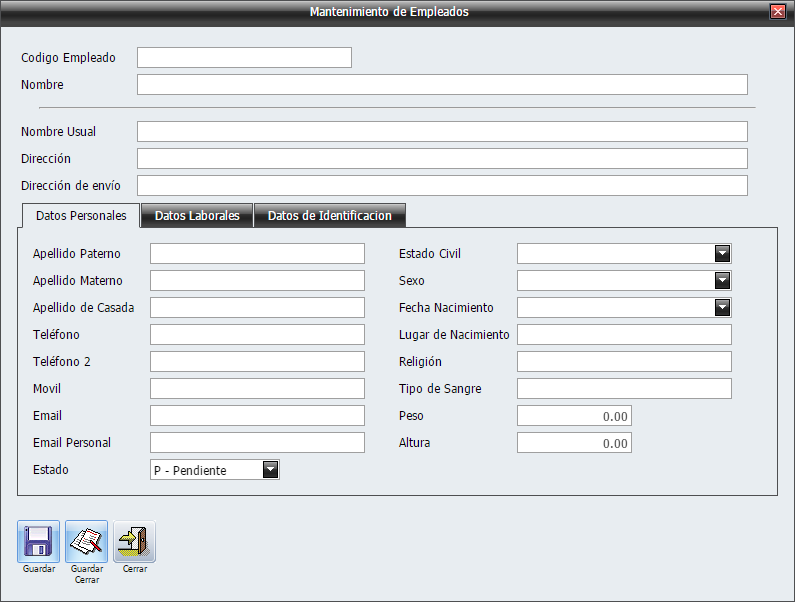The image size is (795, 602).
Task: Open the Datos de Identificacion tab
Action: 329,216
